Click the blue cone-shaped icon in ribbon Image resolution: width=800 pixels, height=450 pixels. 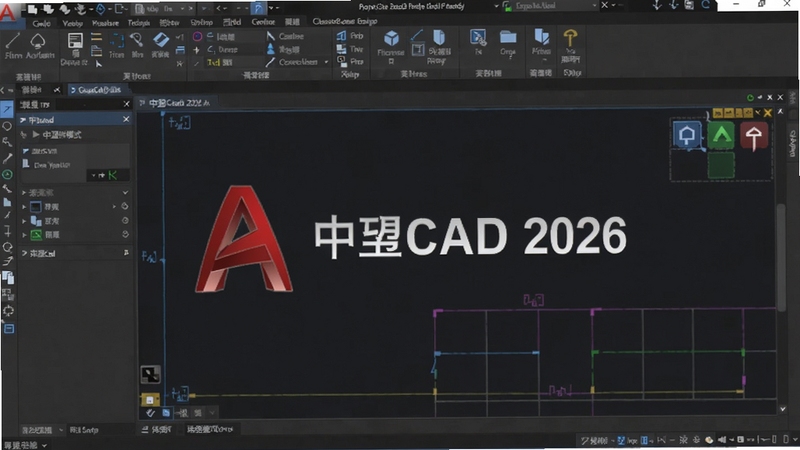pos(270,49)
